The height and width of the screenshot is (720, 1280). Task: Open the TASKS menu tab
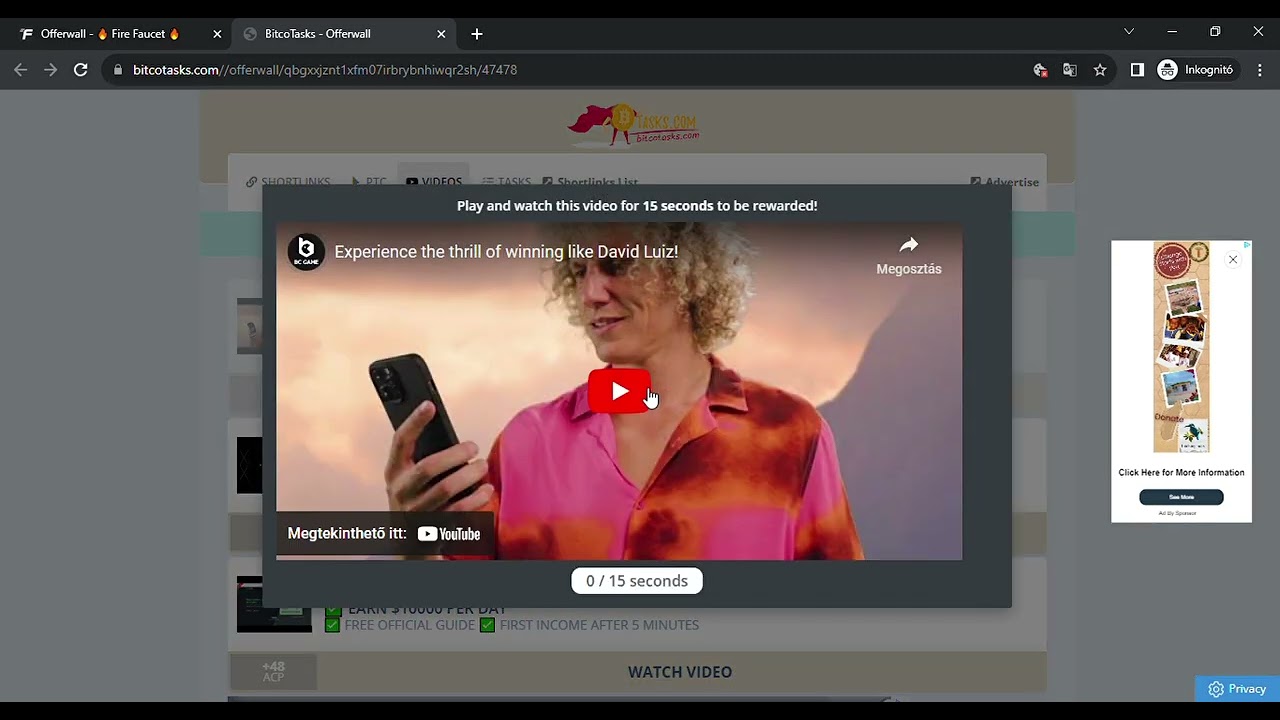(x=507, y=182)
